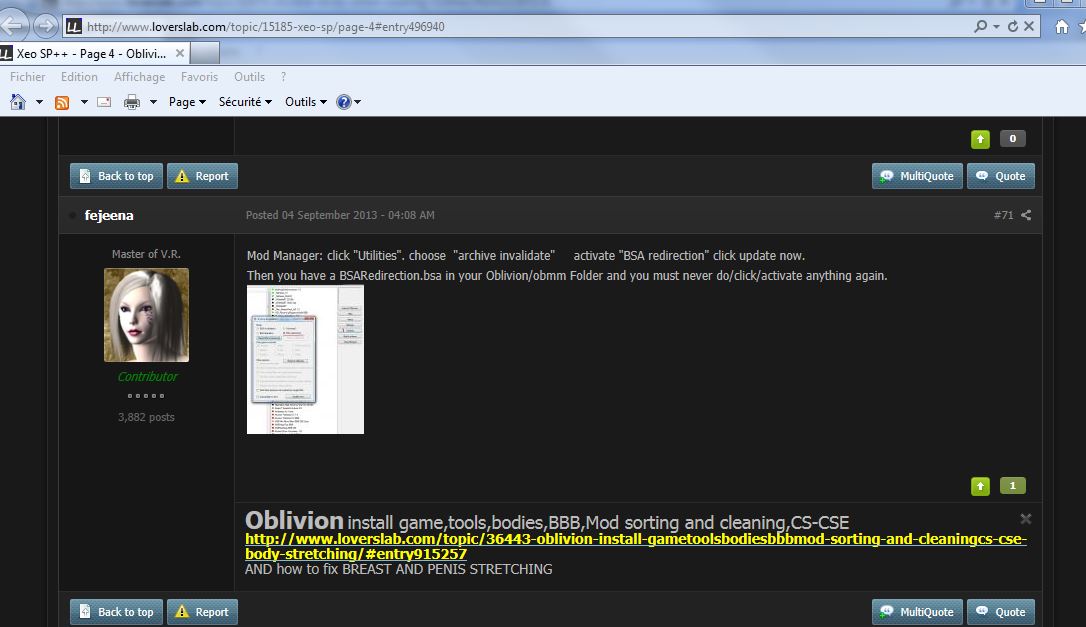Click the address bar URL field
1086x627 pixels.
click(500, 27)
